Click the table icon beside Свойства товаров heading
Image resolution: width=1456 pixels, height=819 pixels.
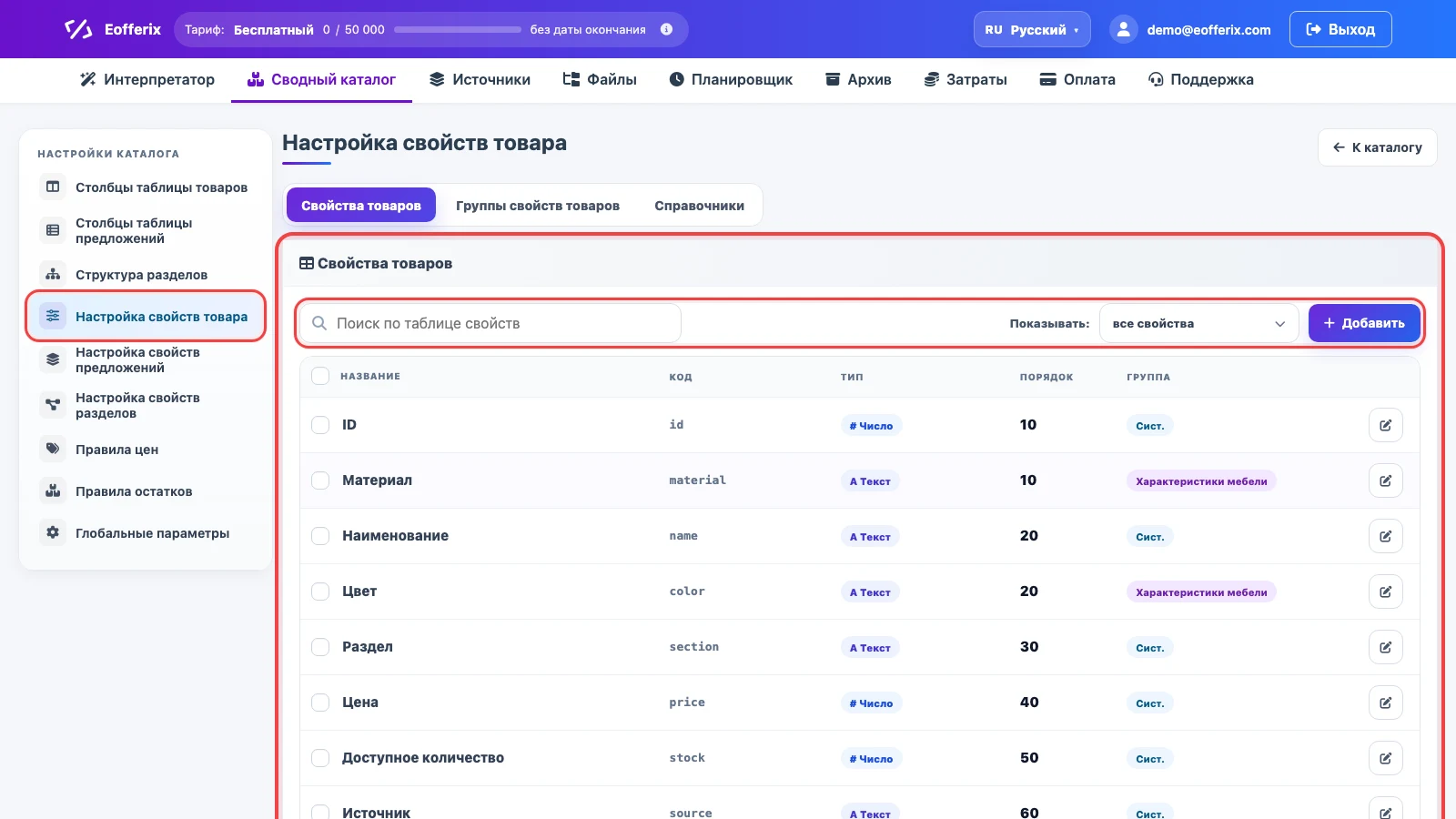(x=307, y=263)
